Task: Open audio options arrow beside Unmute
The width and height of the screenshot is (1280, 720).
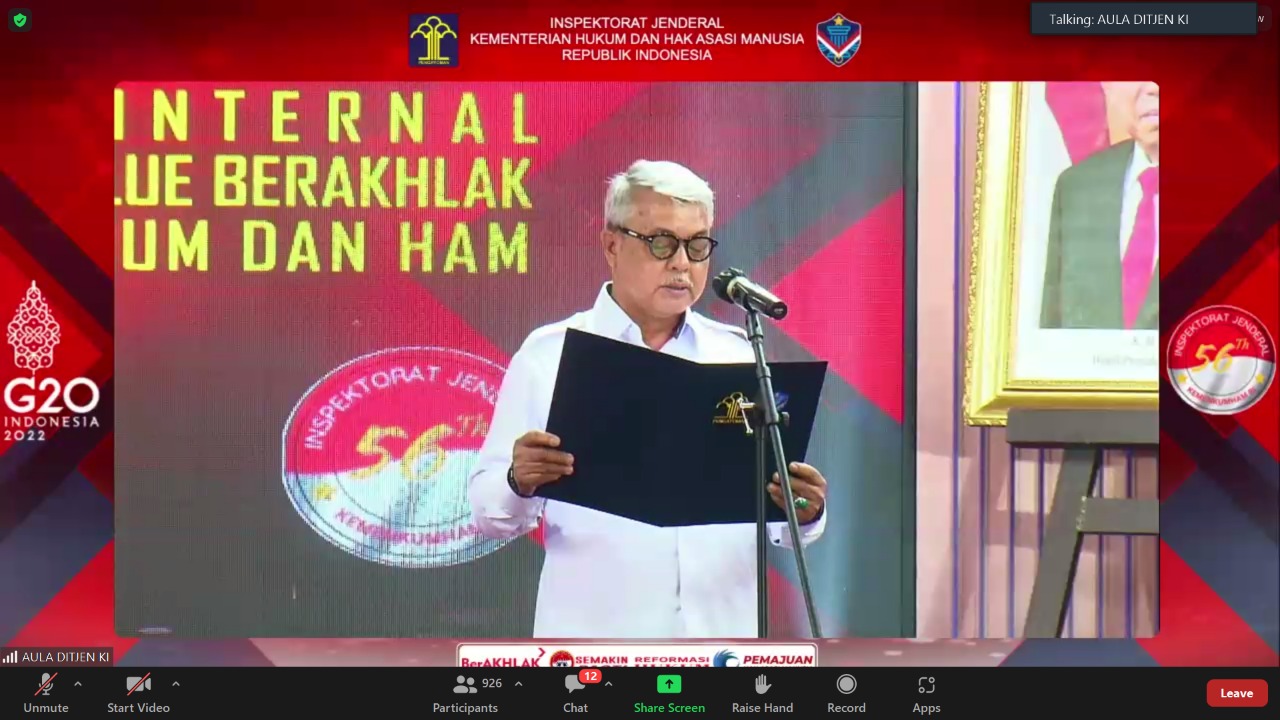Action: (78, 684)
